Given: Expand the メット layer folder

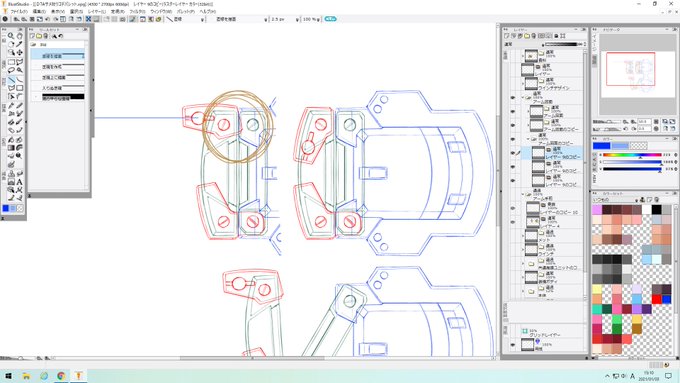Looking at the screenshot, I should tap(523, 236).
